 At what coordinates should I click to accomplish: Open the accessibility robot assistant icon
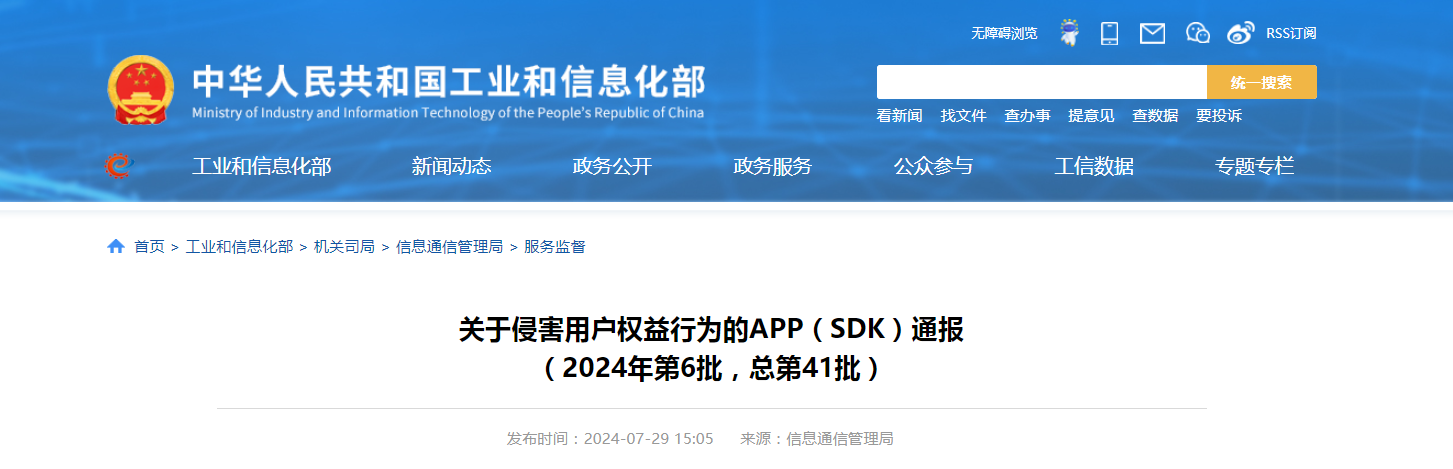coord(1070,32)
